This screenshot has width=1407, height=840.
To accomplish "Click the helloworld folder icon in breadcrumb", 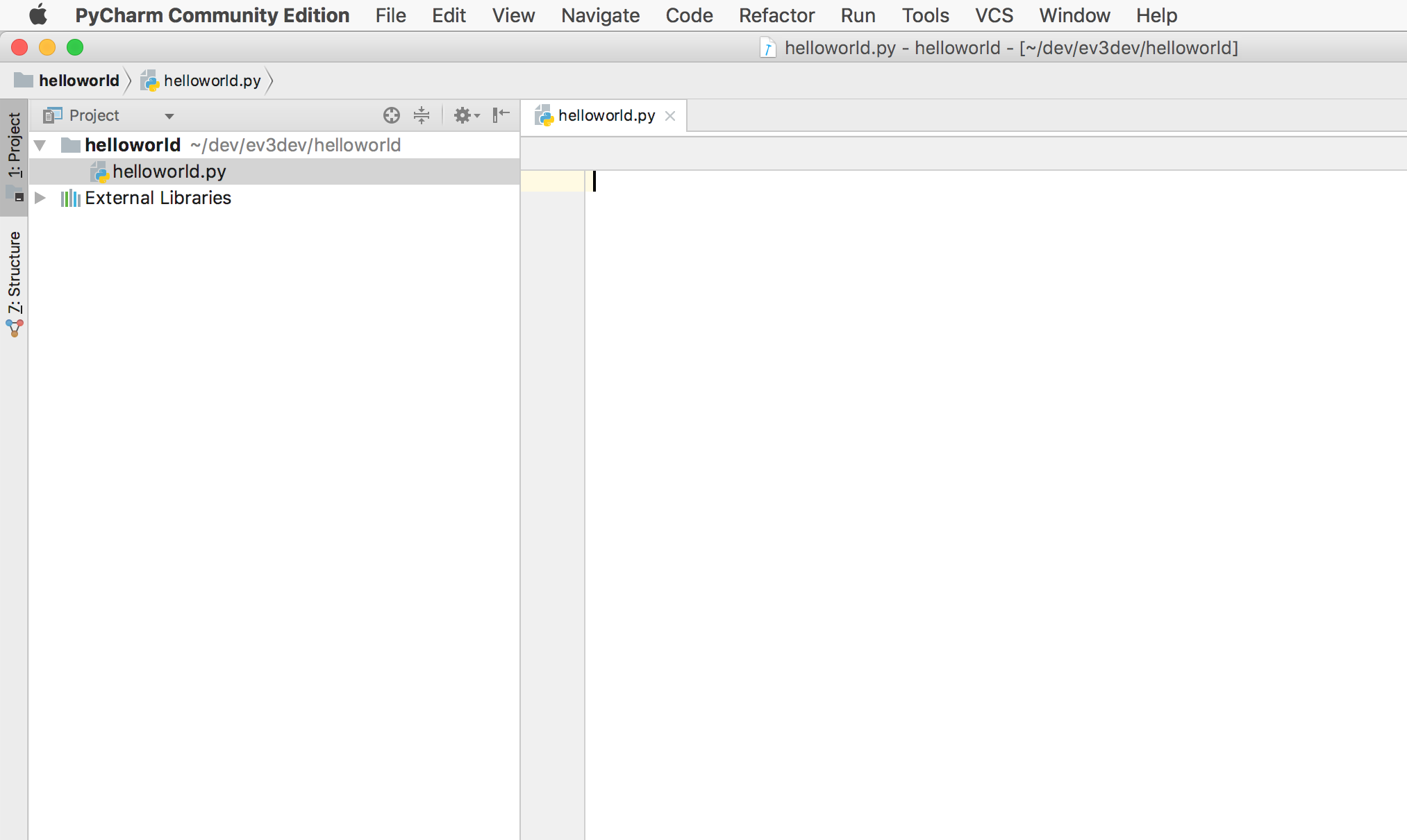I will (24, 81).
